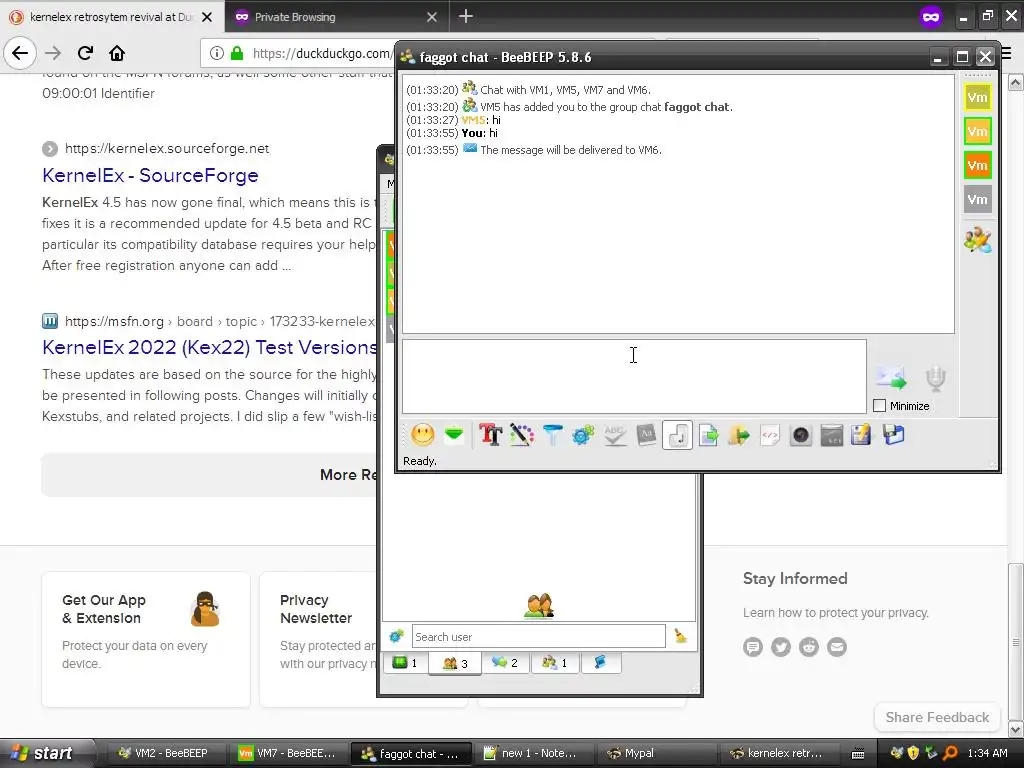1024x768 pixels.
Task: Click Share Feedback button
Action: tap(937, 717)
